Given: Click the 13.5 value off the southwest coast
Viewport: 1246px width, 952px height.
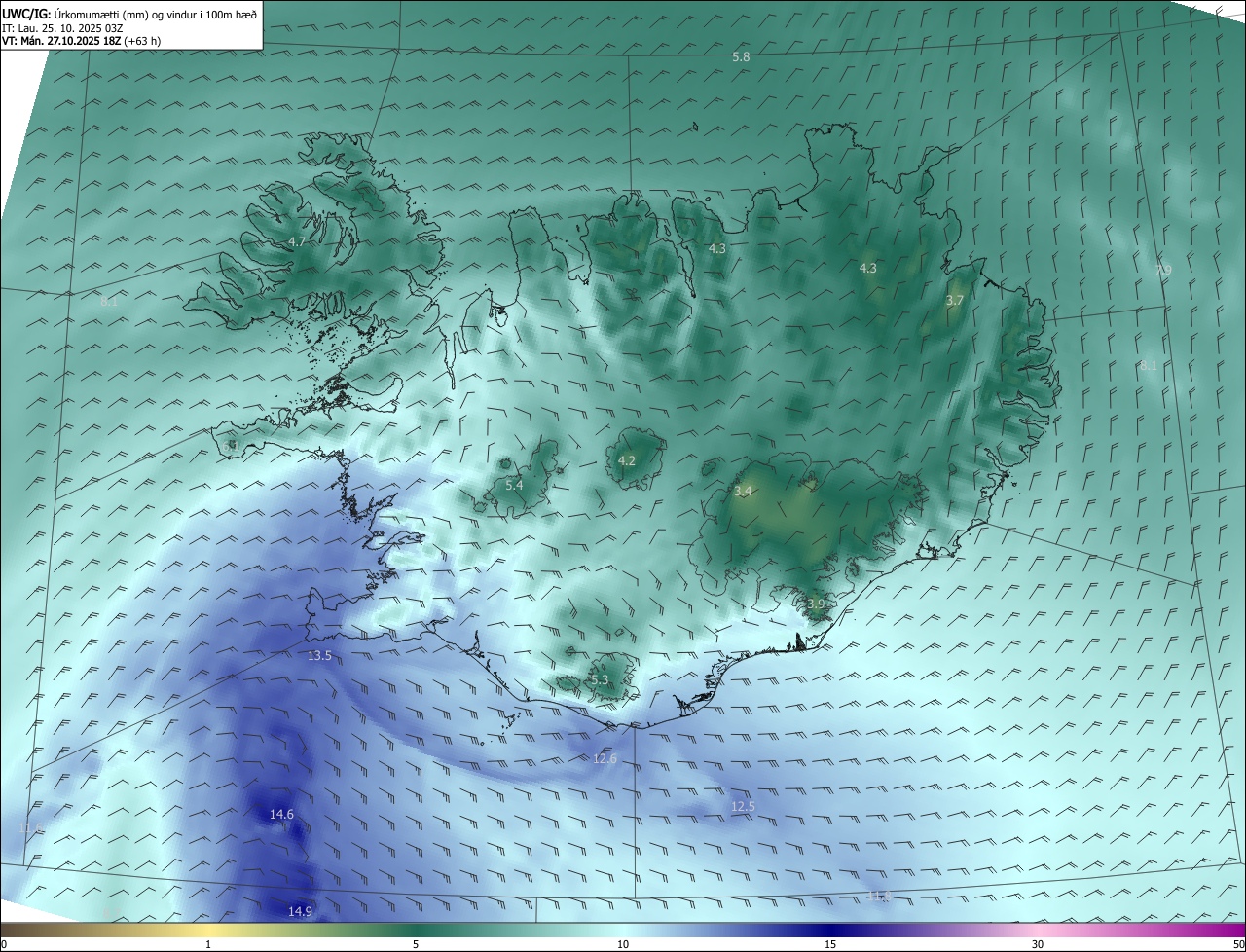Looking at the screenshot, I should pos(319,656).
